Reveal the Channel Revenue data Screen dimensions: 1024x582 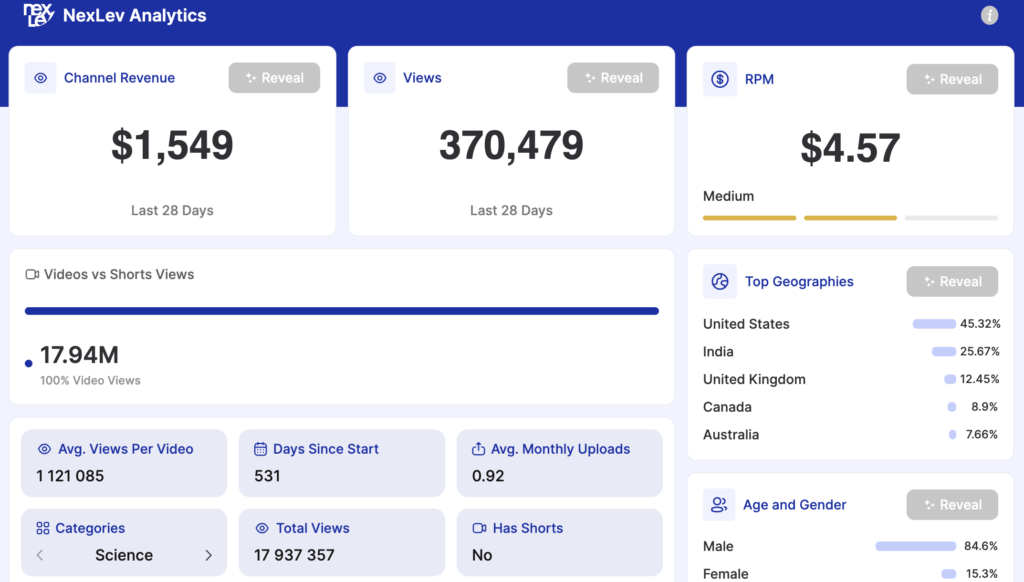coord(274,78)
